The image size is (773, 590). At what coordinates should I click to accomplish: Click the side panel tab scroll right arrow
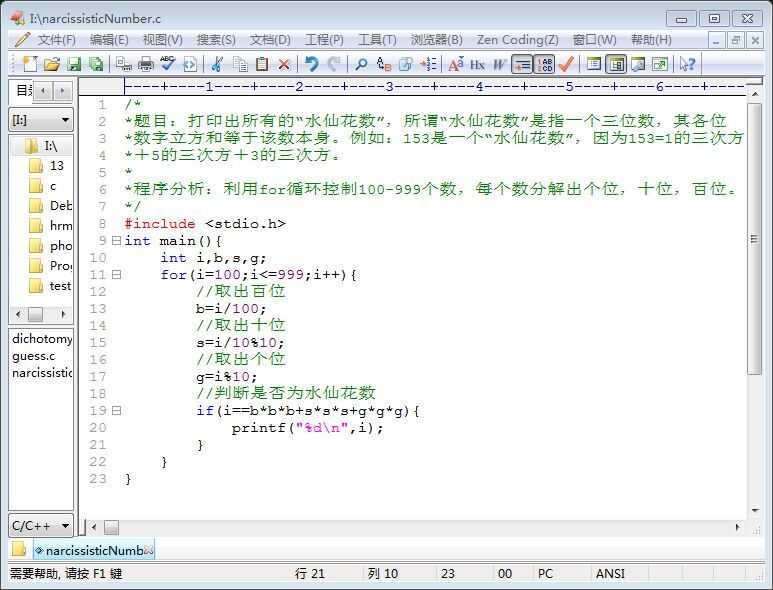[x=62, y=91]
